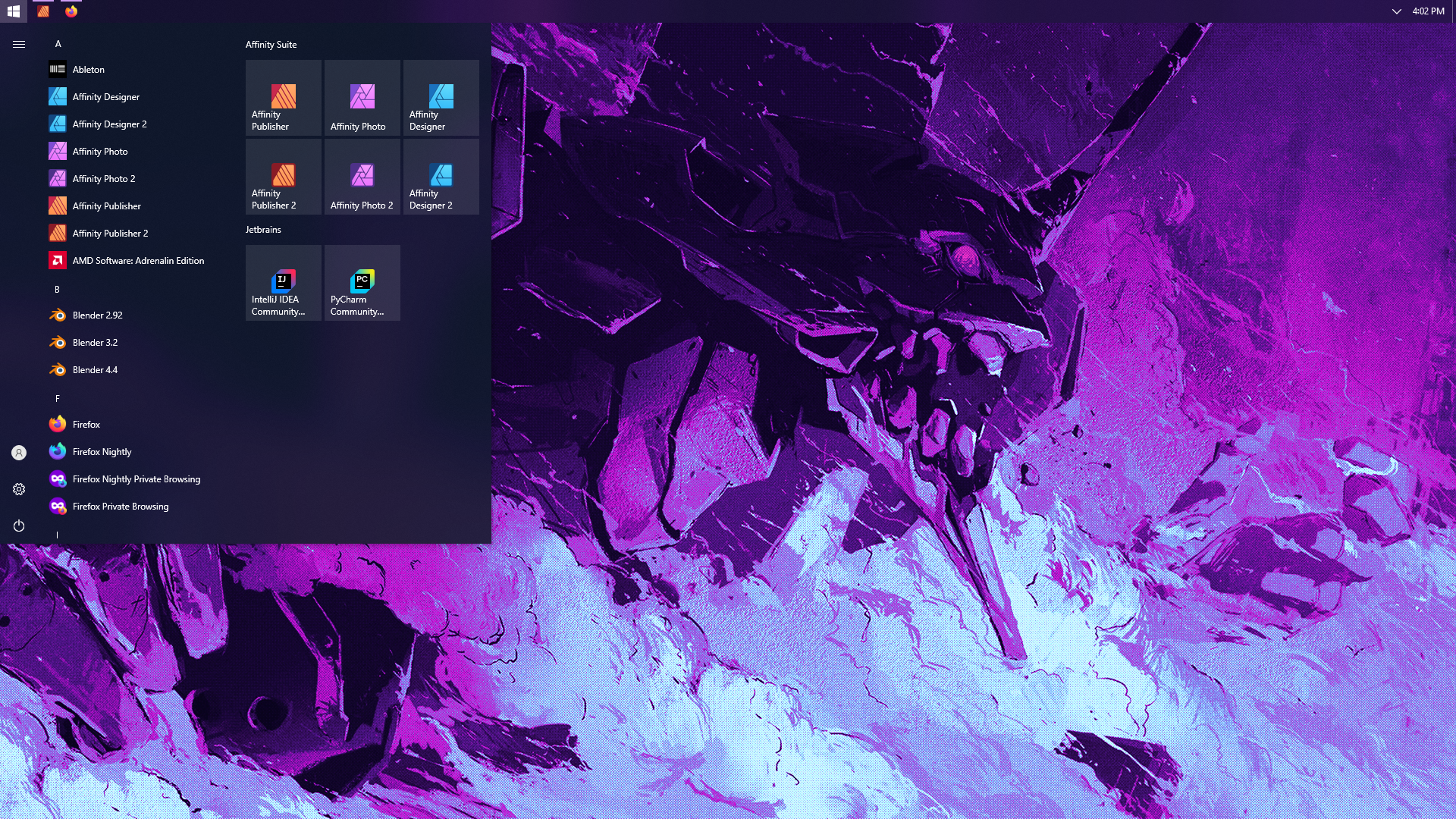Click the user account icon

(x=19, y=453)
